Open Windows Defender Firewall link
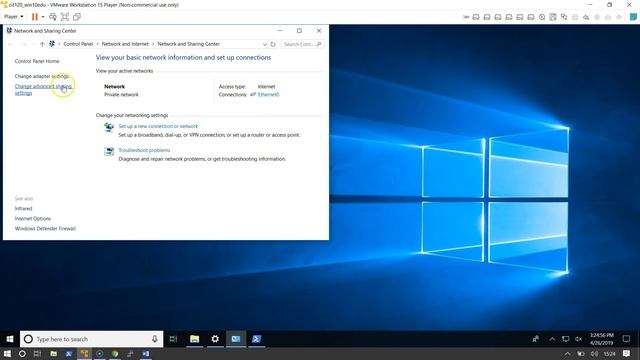The height and width of the screenshot is (360, 640). 45,229
